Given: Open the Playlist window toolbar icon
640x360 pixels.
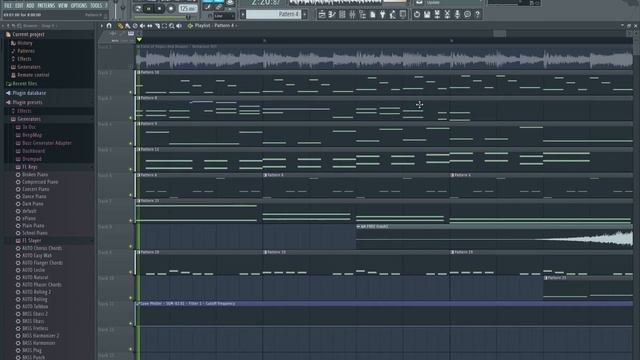Looking at the screenshot, I should (322, 15).
